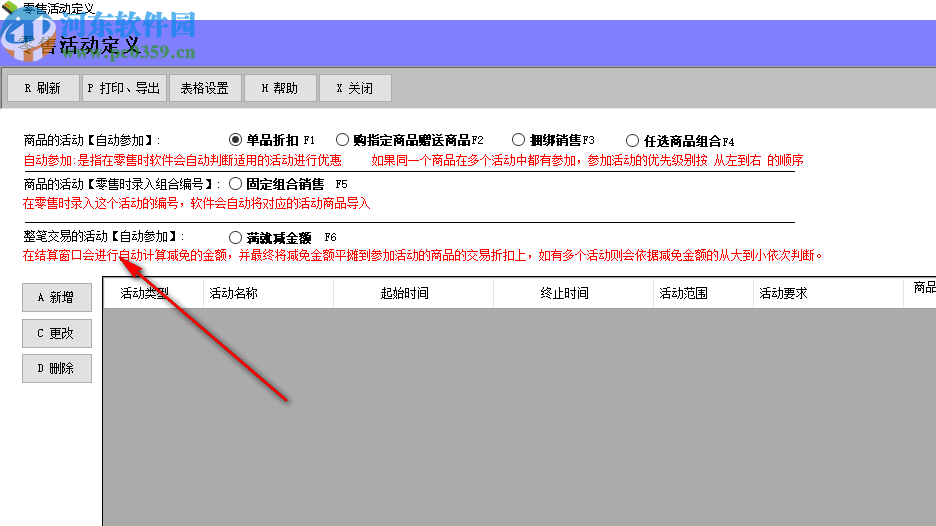Click the 活动范围 column header
This screenshot has height=526, width=936.
tap(704, 293)
